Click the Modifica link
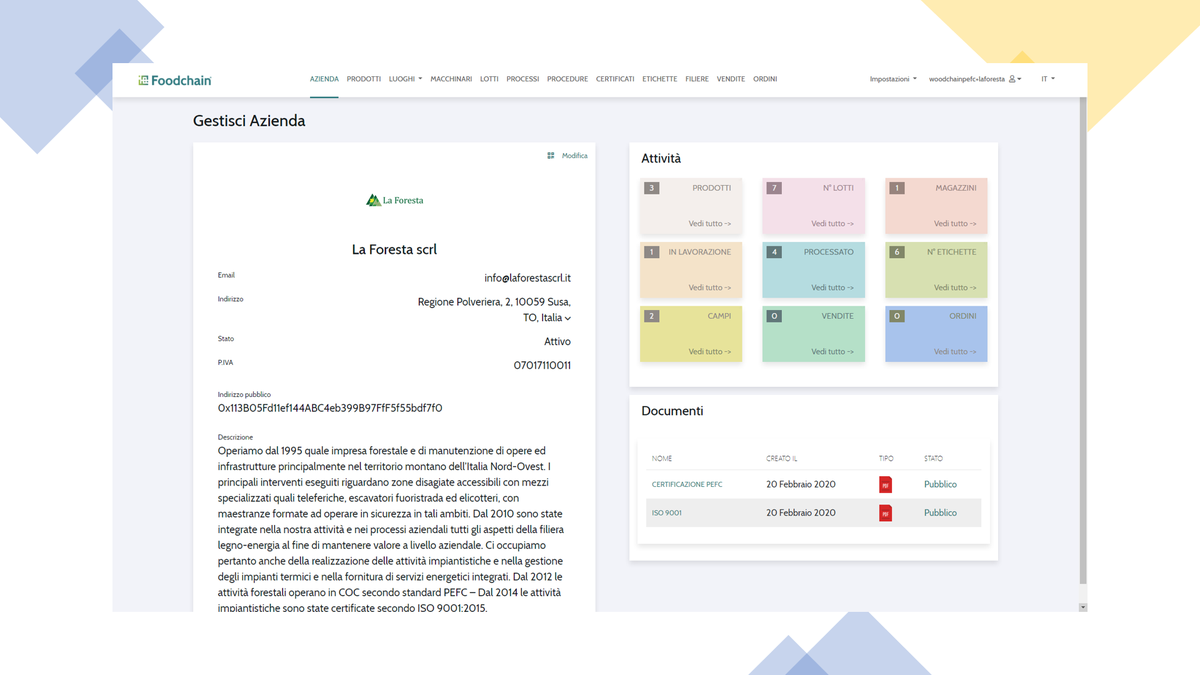1200x675 pixels. pyautogui.click(x=575, y=156)
